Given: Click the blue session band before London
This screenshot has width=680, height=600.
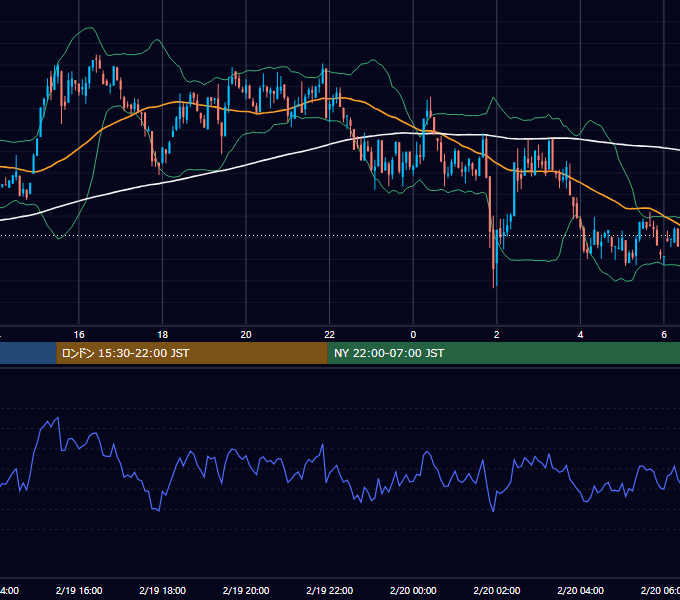Looking at the screenshot, I should tap(28, 353).
